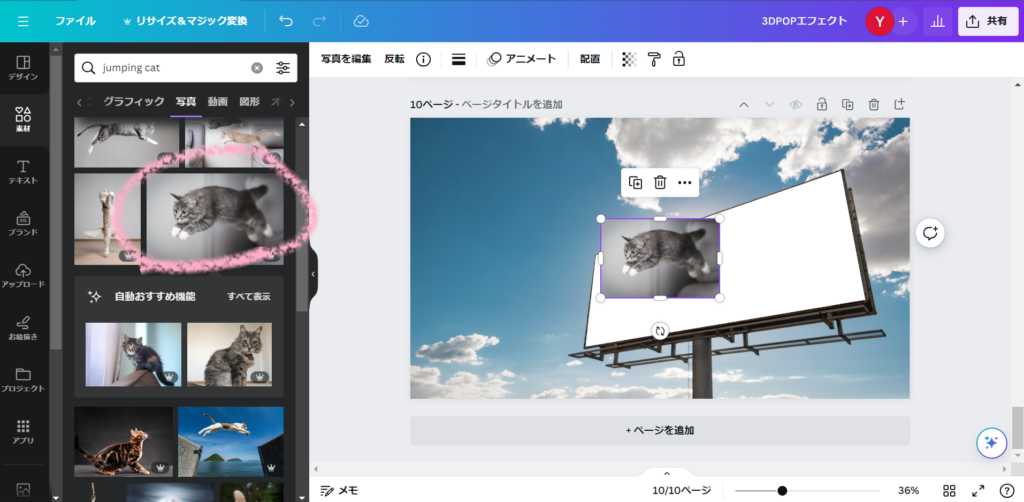Open the border line style icon
Viewport: 1024px width, 502px height.
coord(458,59)
